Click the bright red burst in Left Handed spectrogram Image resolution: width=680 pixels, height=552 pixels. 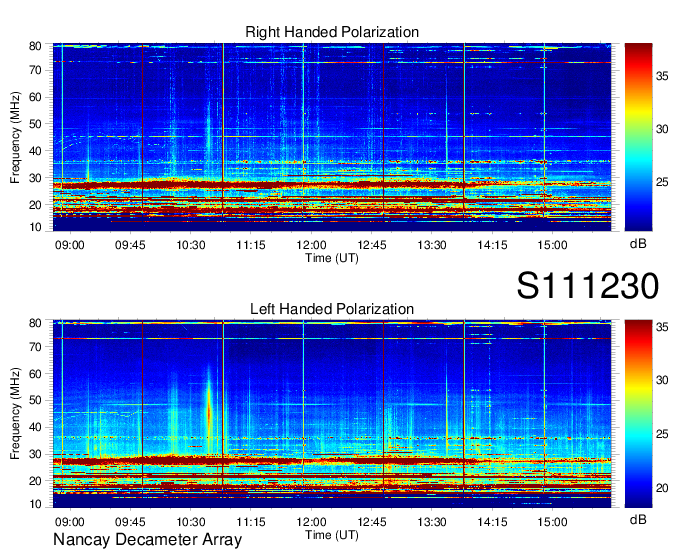(x=209, y=412)
